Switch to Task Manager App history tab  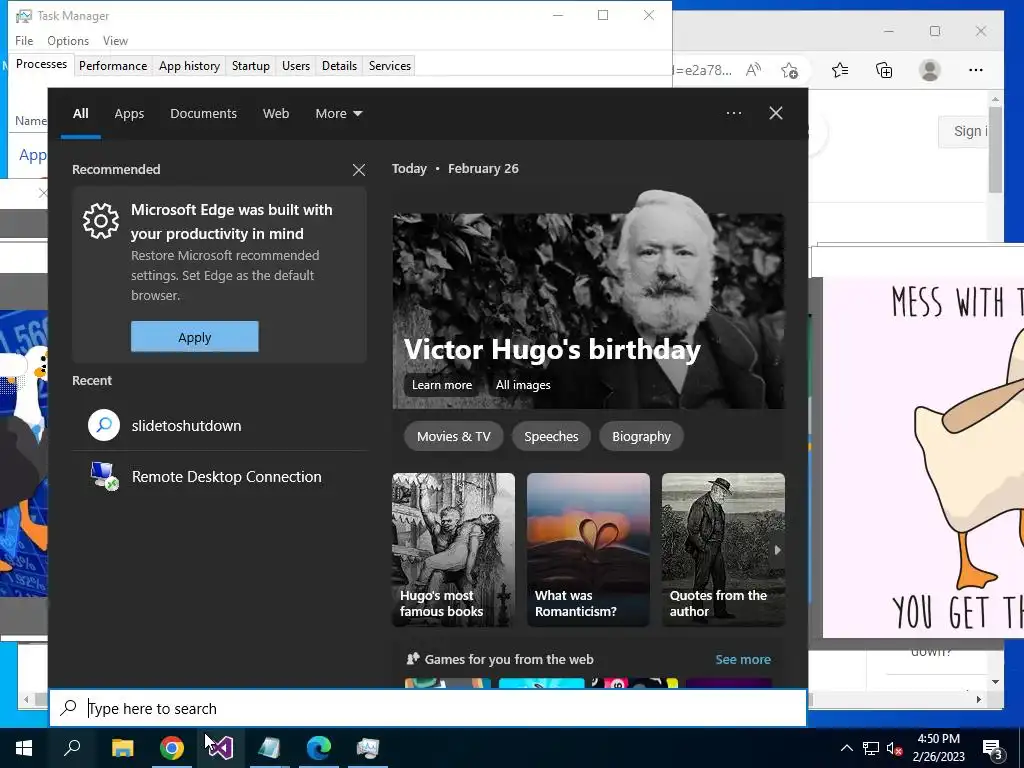(189, 65)
